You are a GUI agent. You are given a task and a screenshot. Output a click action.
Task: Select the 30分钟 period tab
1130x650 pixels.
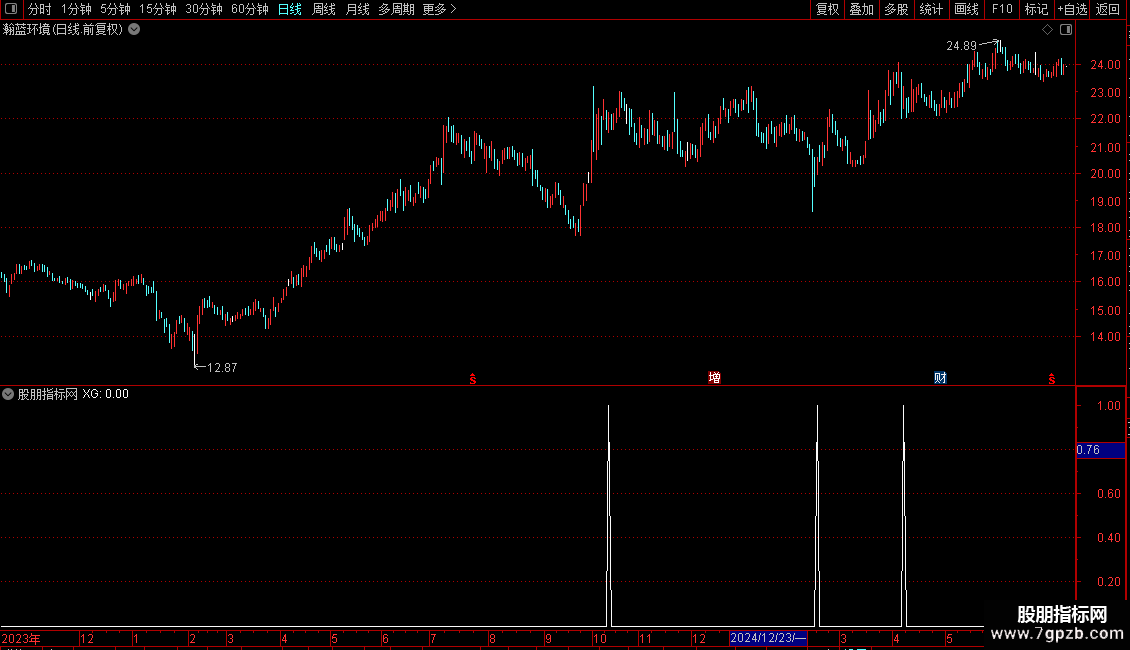pos(204,9)
